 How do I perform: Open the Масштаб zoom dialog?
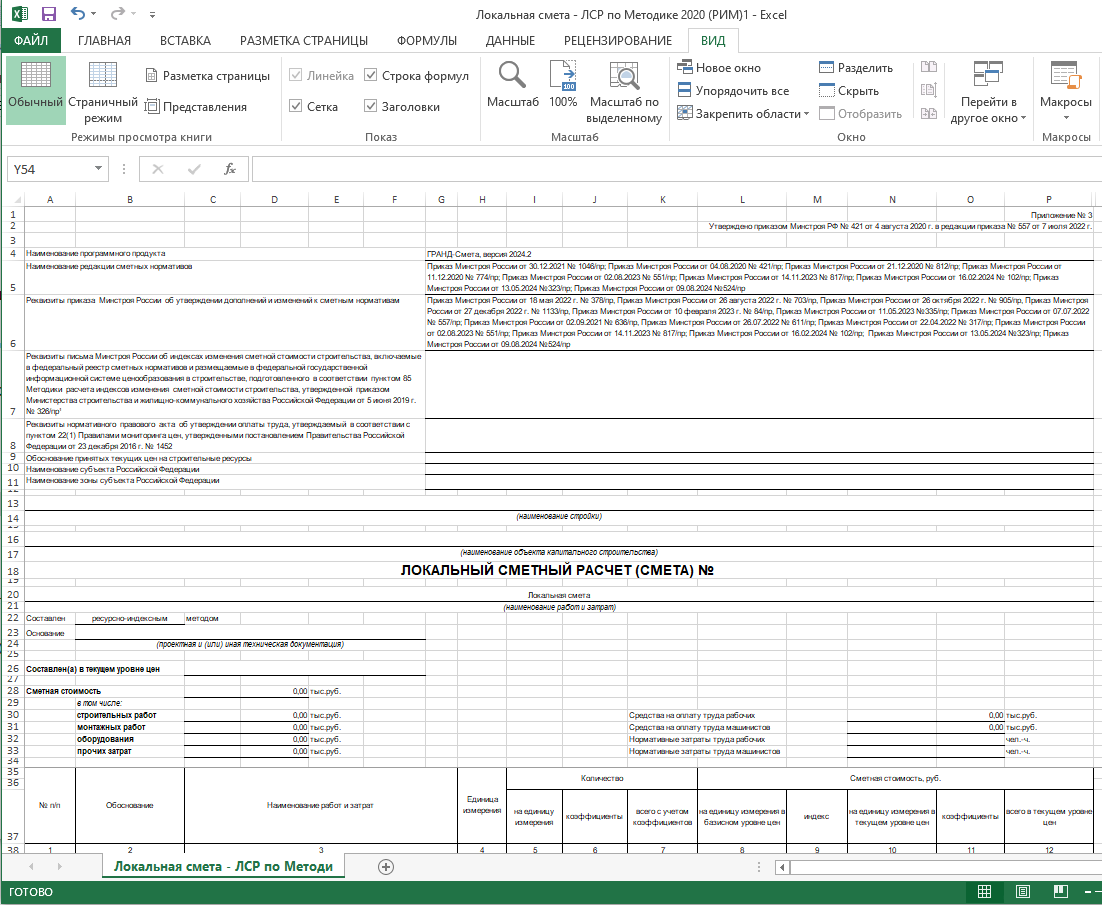click(512, 84)
